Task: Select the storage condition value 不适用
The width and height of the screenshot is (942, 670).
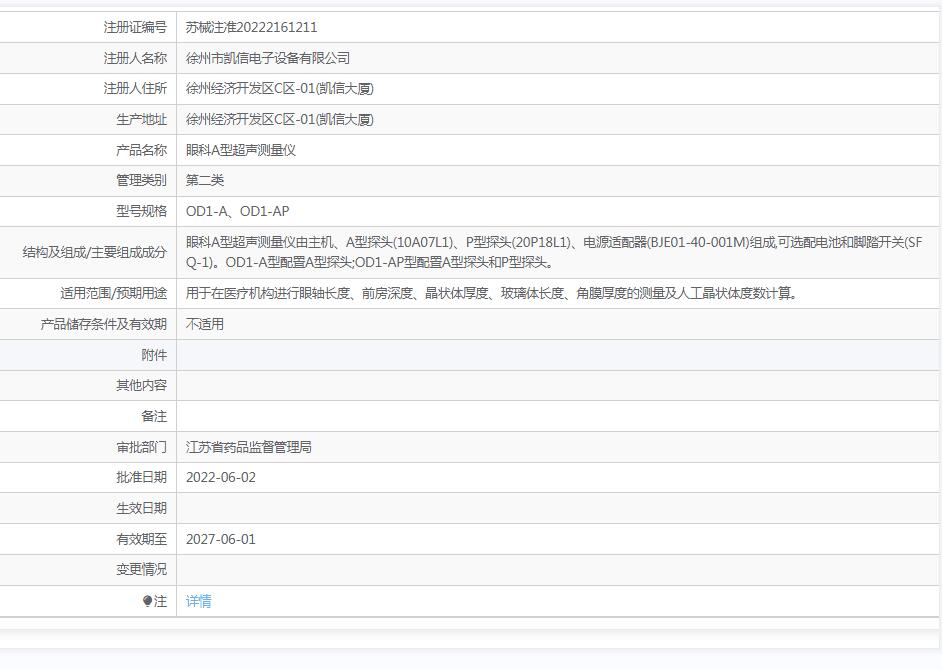Action: [x=205, y=324]
